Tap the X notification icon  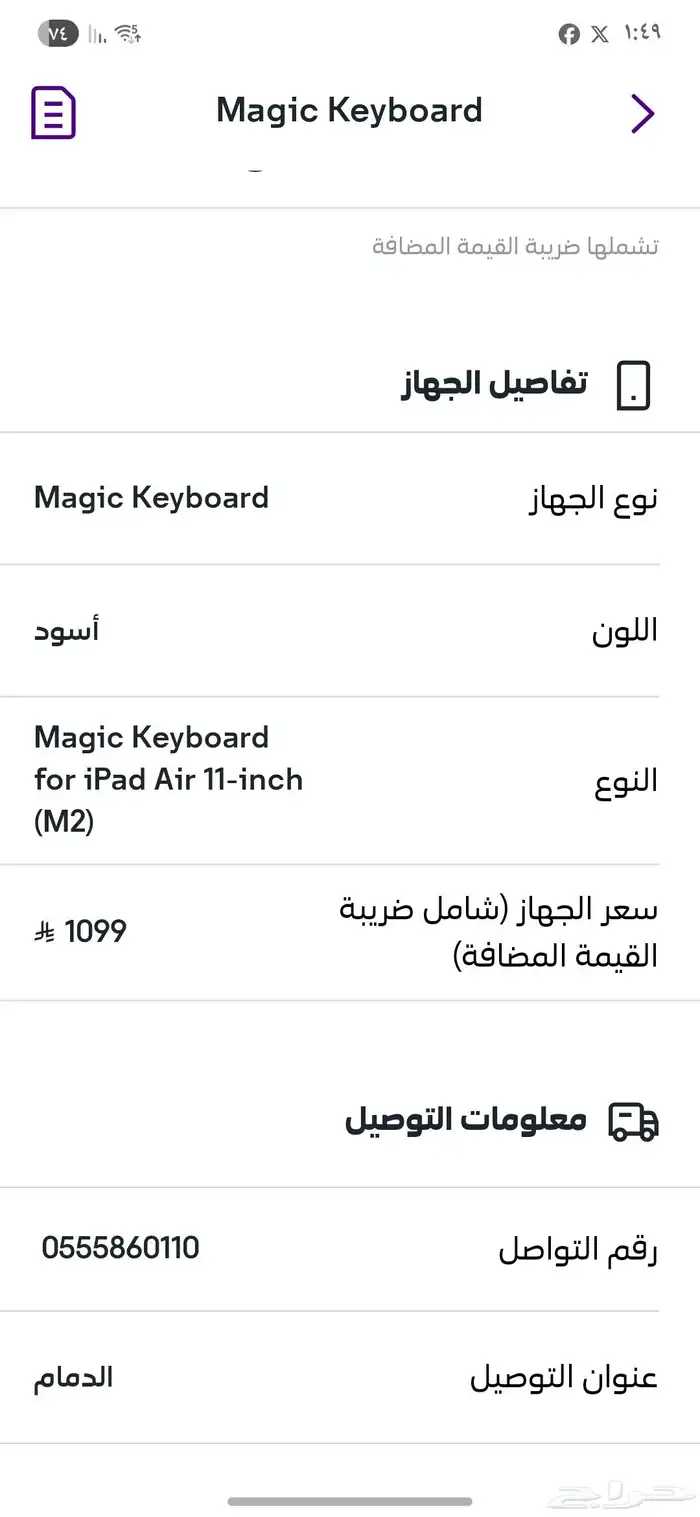[x=600, y=35]
